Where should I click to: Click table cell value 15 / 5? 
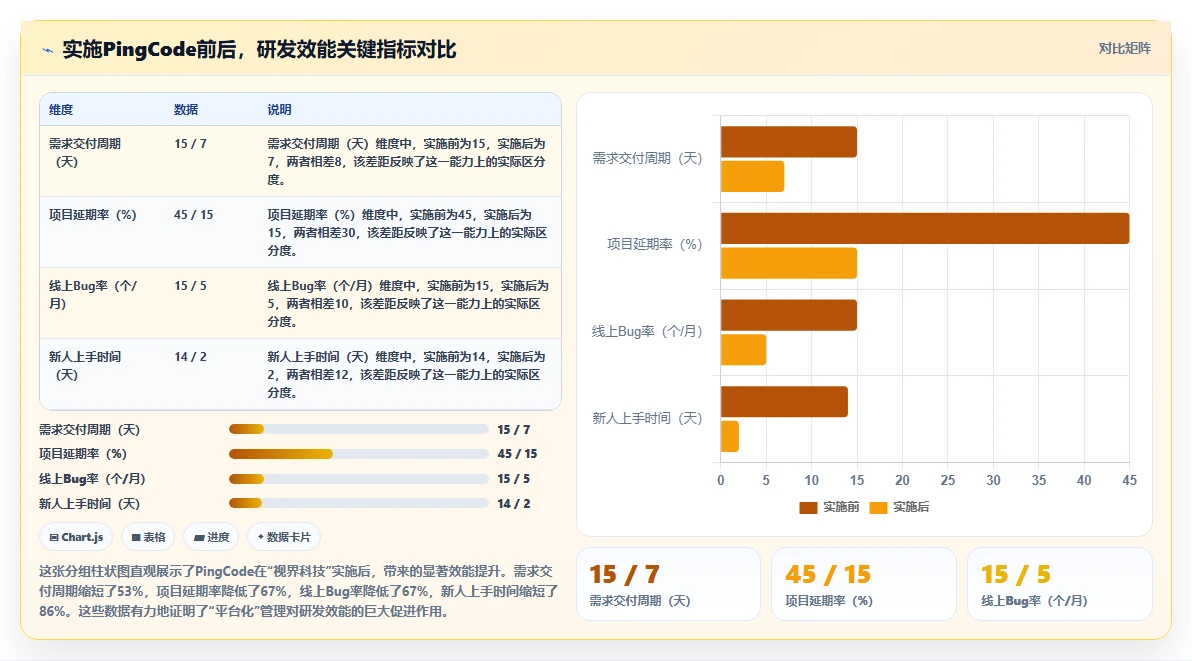[x=190, y=286]
